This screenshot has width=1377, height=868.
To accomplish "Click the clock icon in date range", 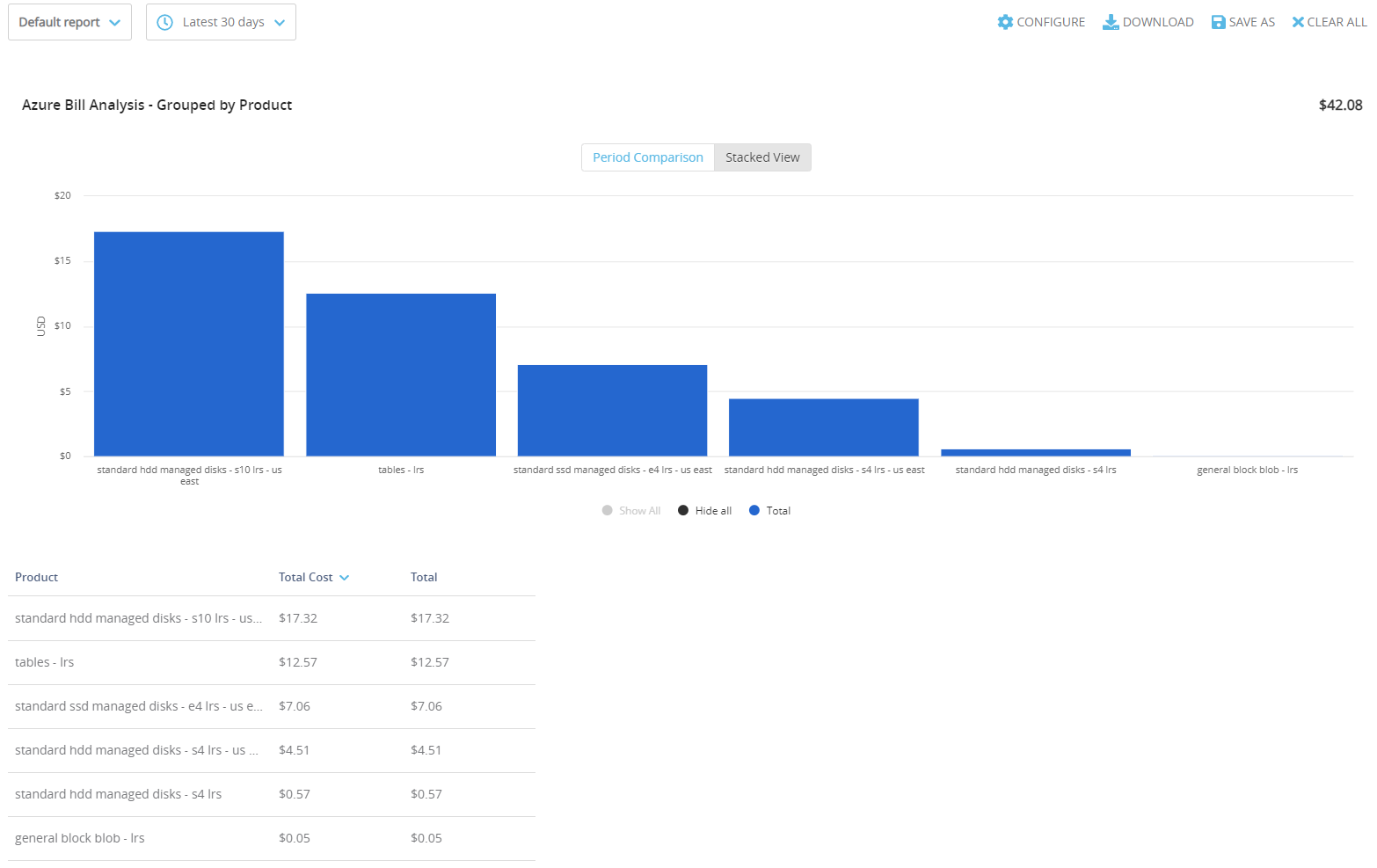I will [164, 22].
